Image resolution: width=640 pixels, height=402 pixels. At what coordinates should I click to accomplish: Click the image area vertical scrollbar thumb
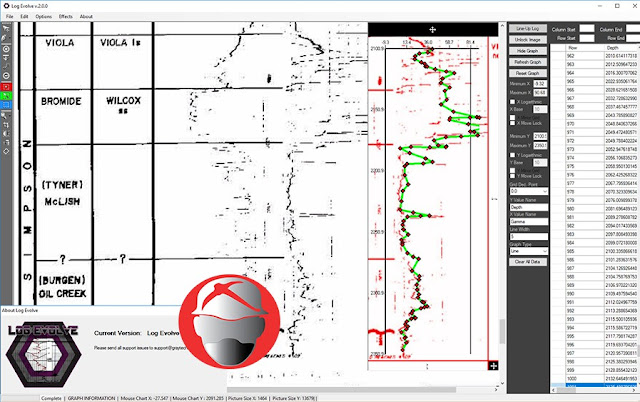502,331
